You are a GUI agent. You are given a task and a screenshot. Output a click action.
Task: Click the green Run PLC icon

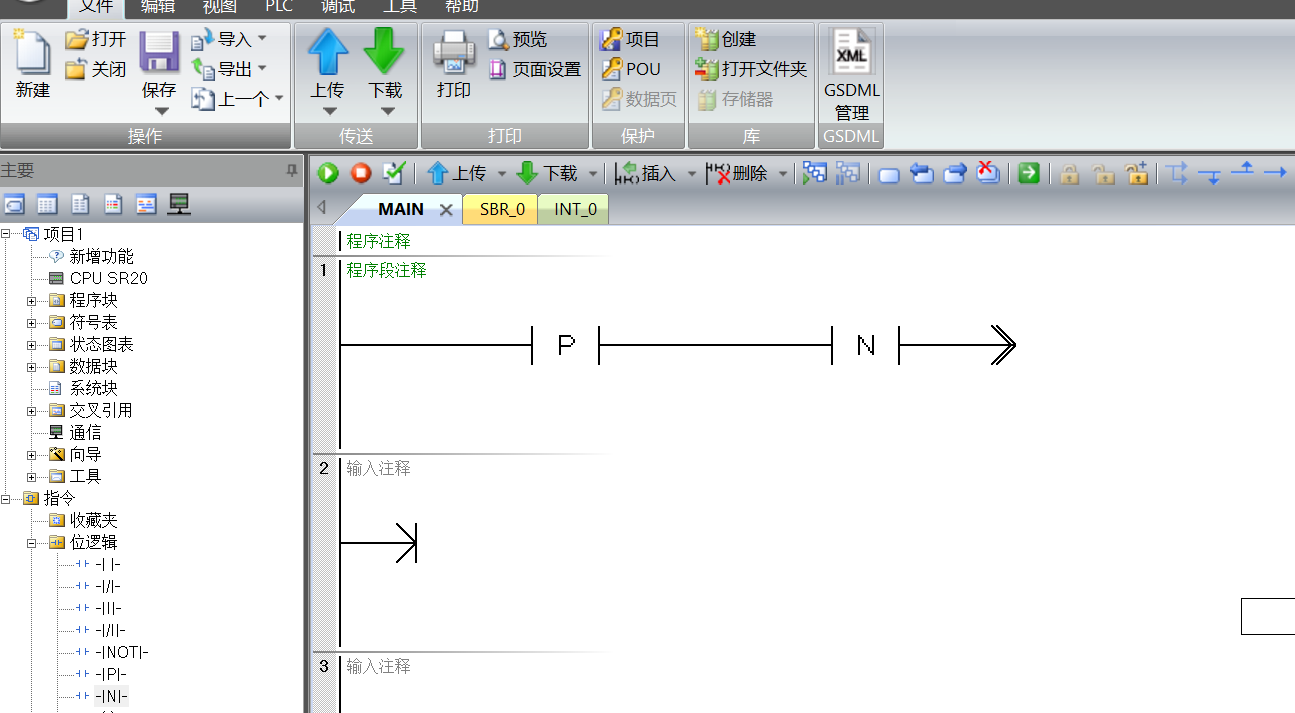point(328,173)
